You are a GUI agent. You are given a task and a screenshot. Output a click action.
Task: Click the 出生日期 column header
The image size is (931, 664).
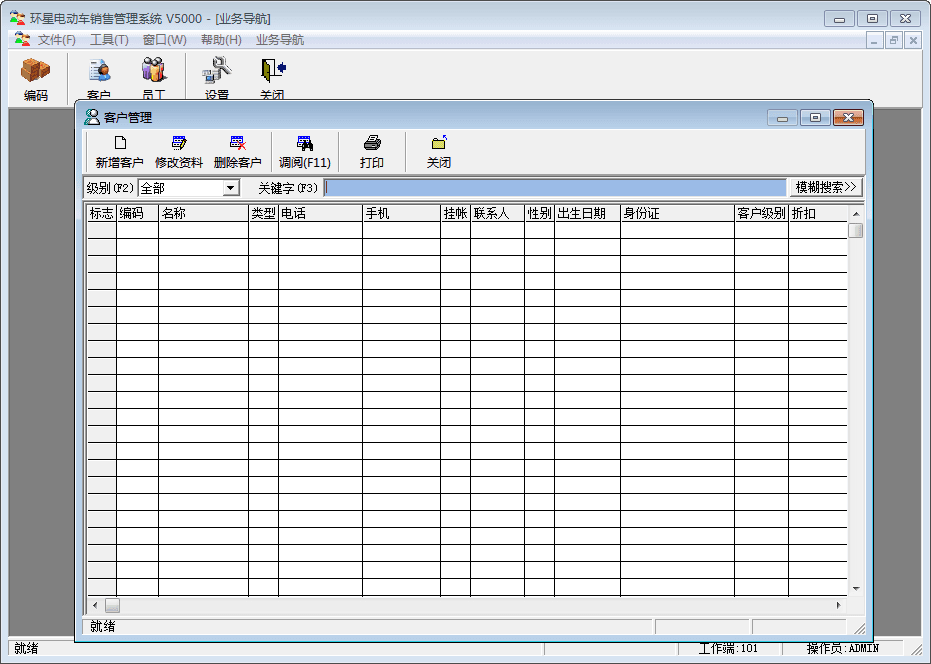587,213
